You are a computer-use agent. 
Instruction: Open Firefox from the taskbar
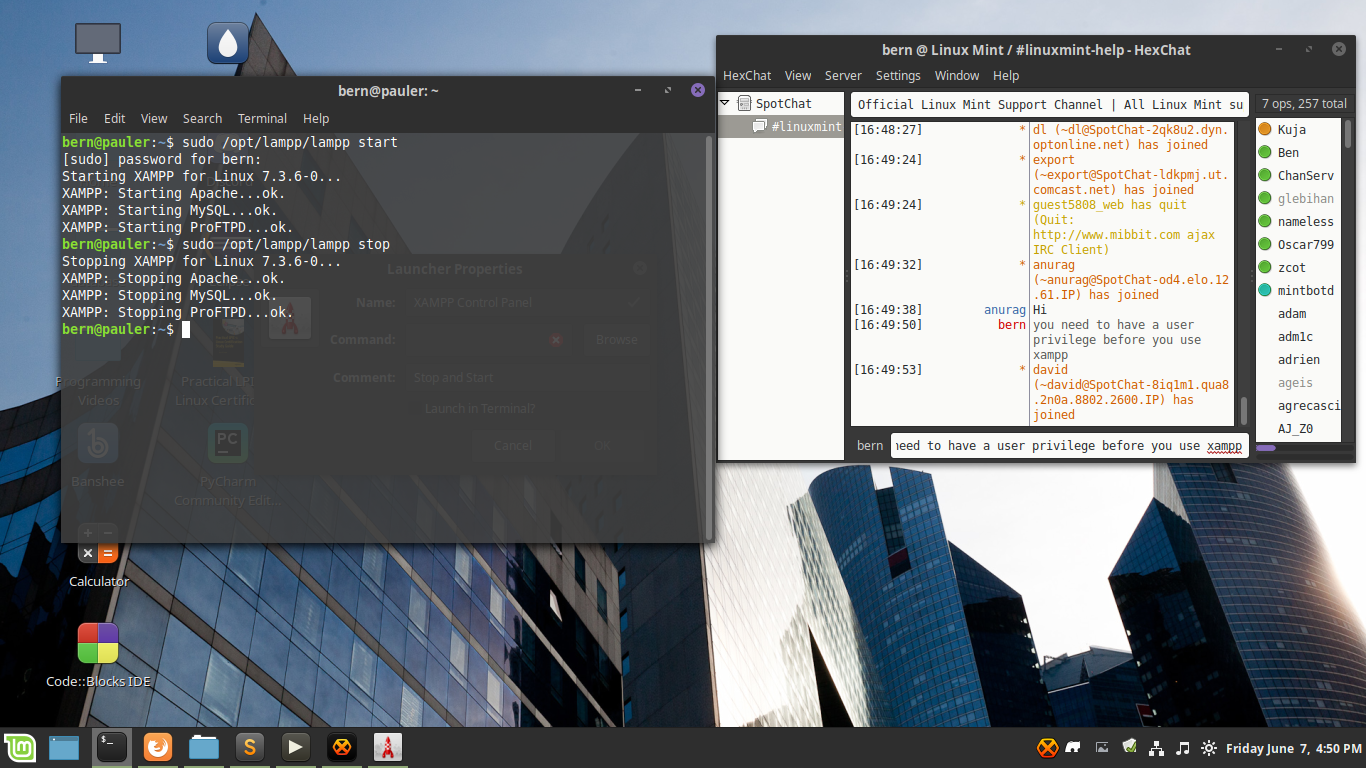pyautogui.click(x=158, y=747)
